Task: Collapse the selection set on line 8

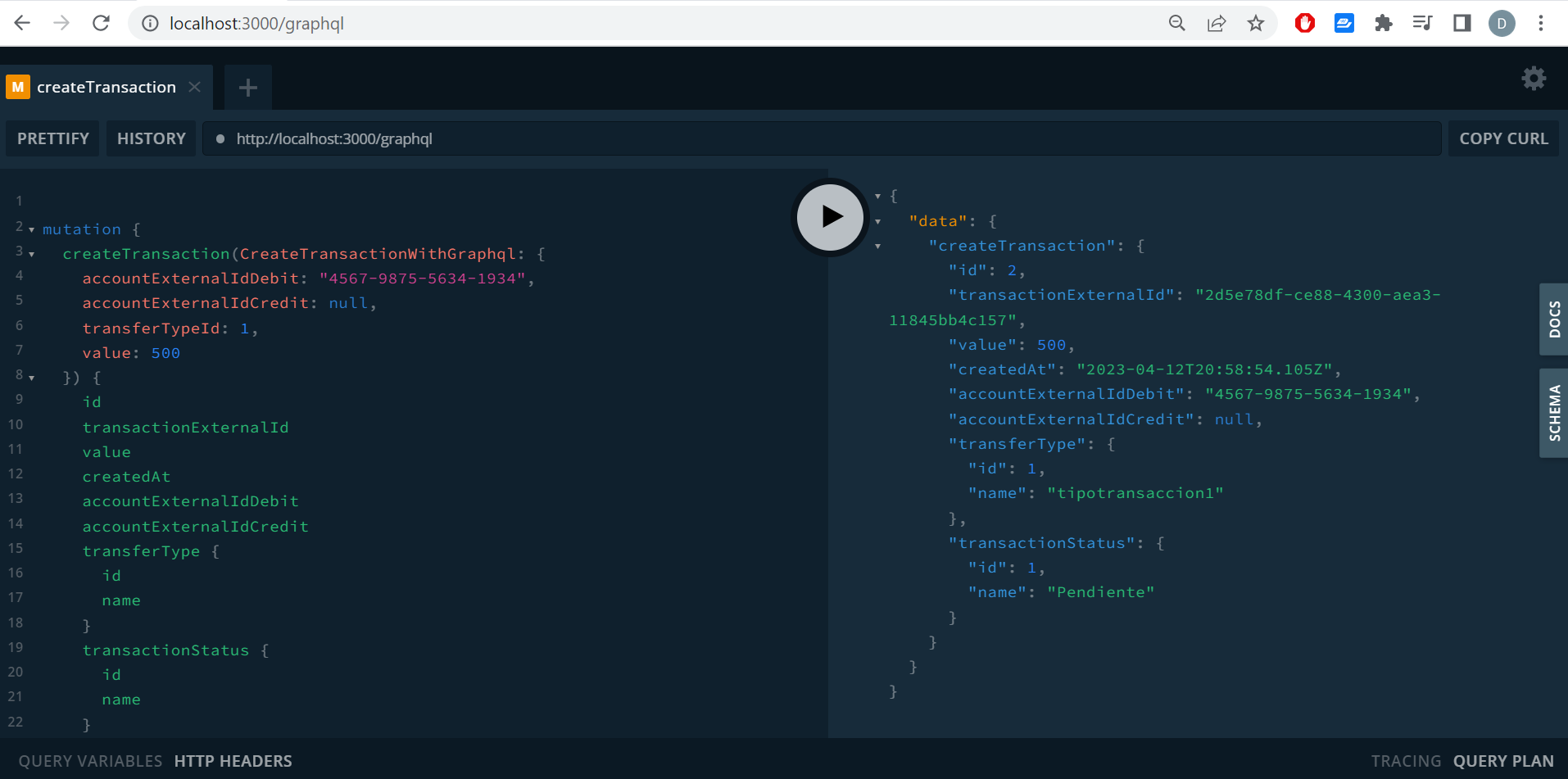Action: (31, 378)
